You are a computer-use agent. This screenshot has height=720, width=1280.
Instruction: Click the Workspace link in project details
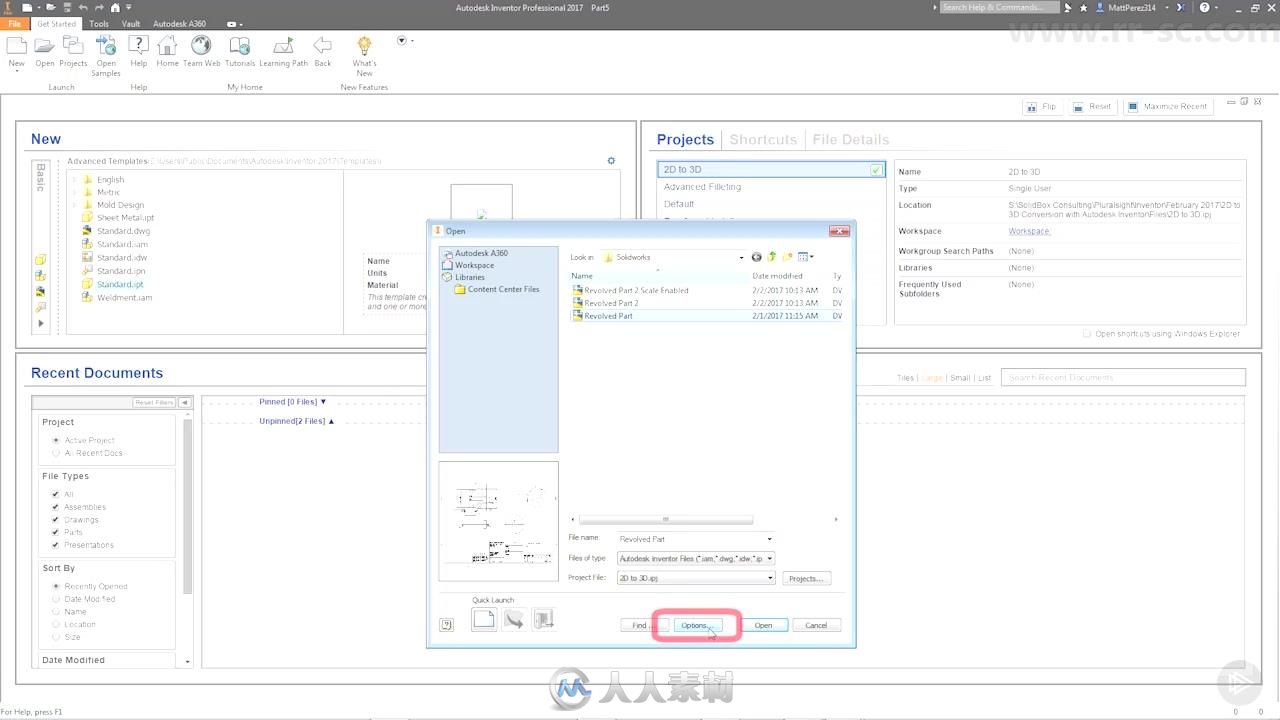pyautogui.click(x=1029, y=231)
